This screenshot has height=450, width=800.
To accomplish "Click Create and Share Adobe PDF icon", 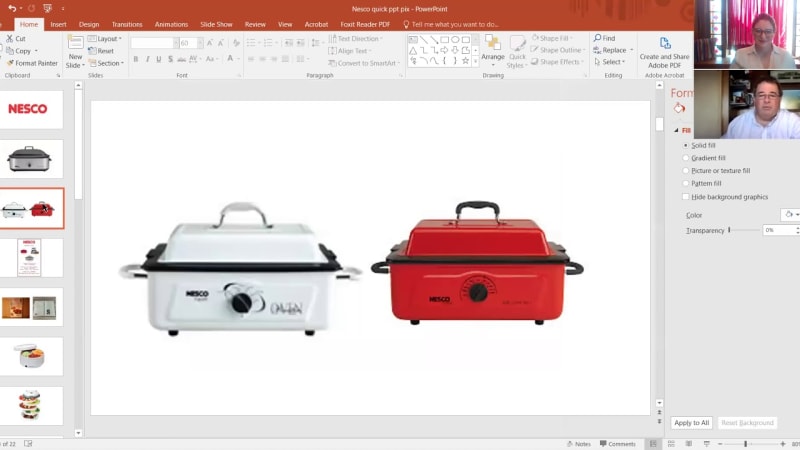I will pyautogui.click(x=665, y=43).
